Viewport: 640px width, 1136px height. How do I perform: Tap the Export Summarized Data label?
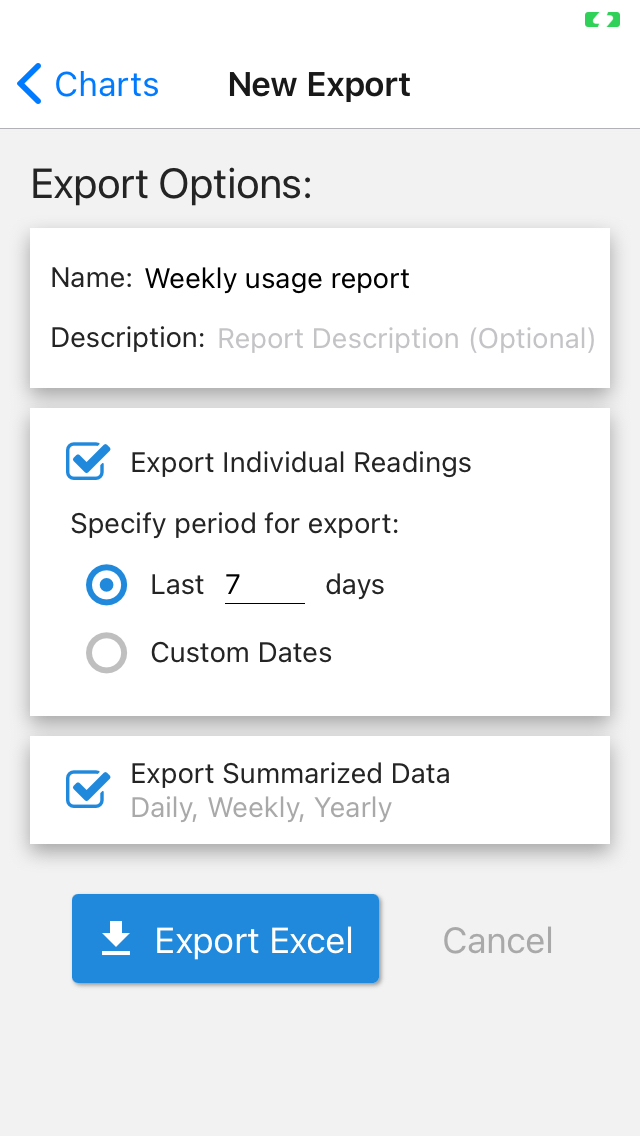point(290,774)
